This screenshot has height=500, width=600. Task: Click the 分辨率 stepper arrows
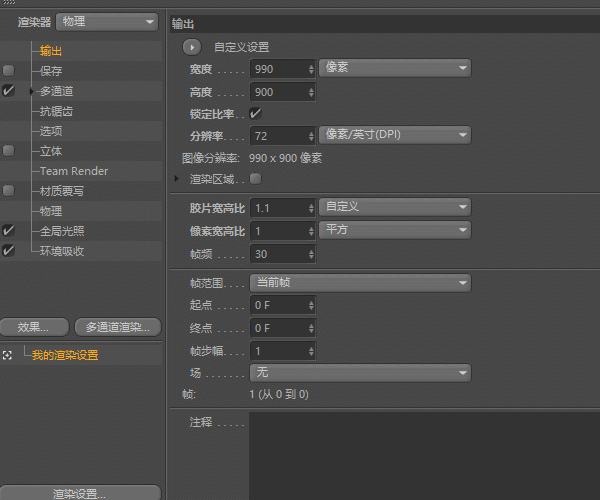[311, 136]
